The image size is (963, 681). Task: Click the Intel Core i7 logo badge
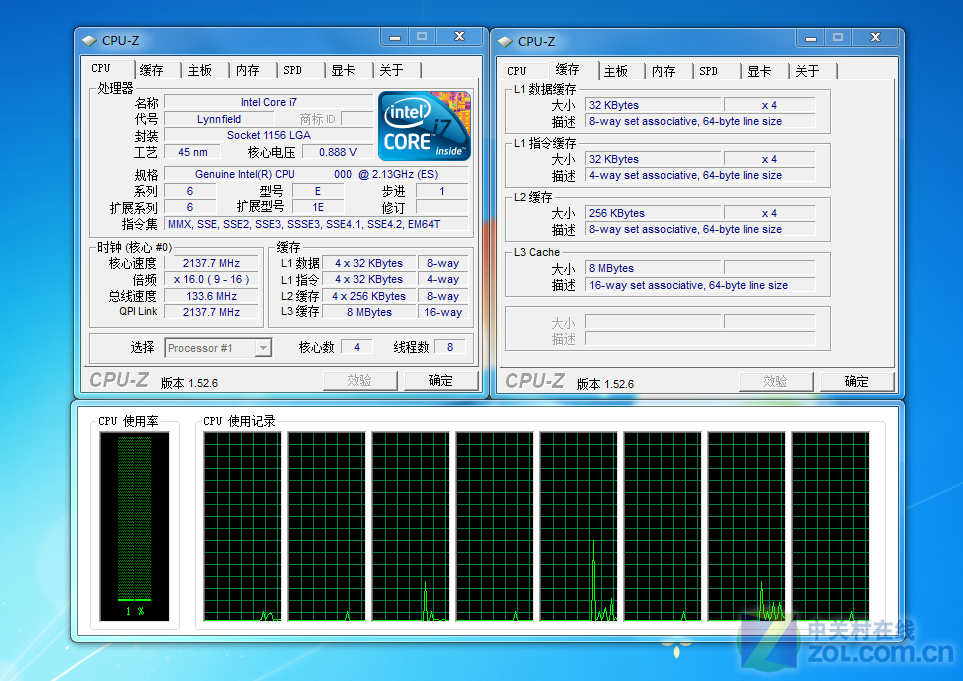click(424, 126)
